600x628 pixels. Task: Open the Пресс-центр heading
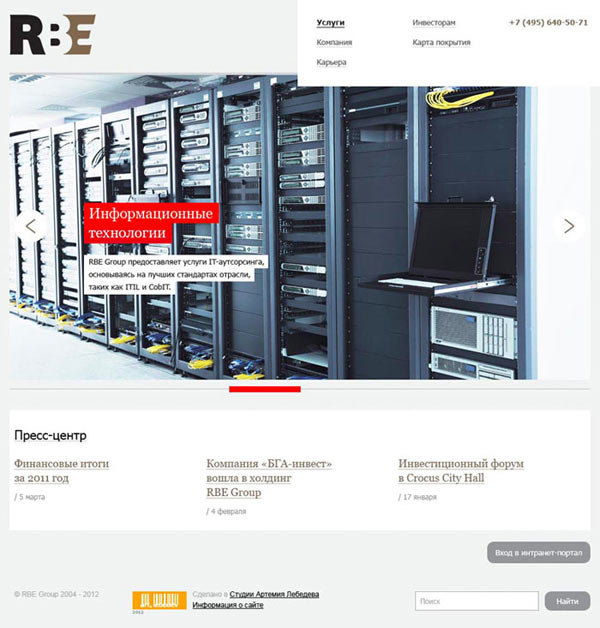[50, 435]
